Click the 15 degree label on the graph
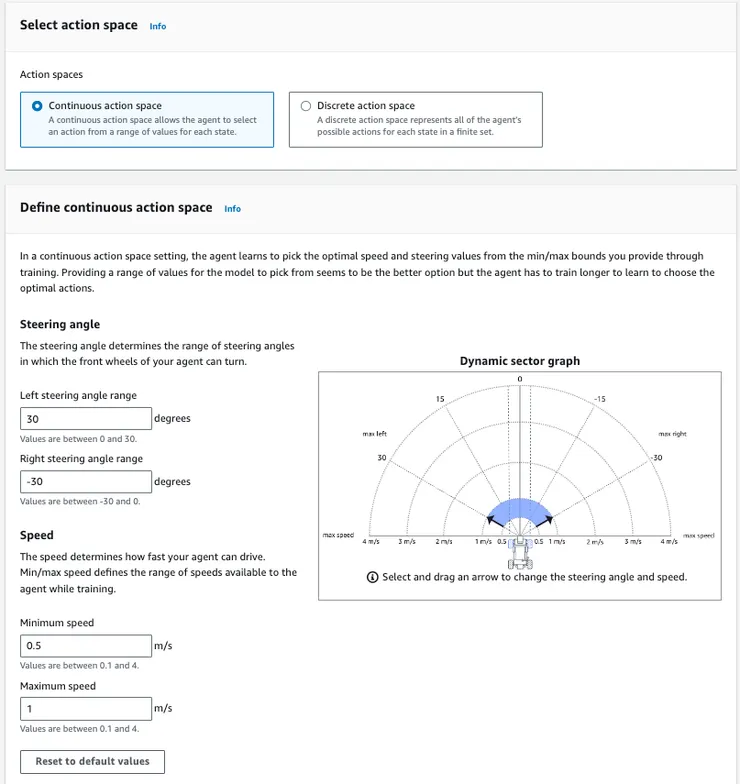Viewport: 740px width, 784px height. 440,399
